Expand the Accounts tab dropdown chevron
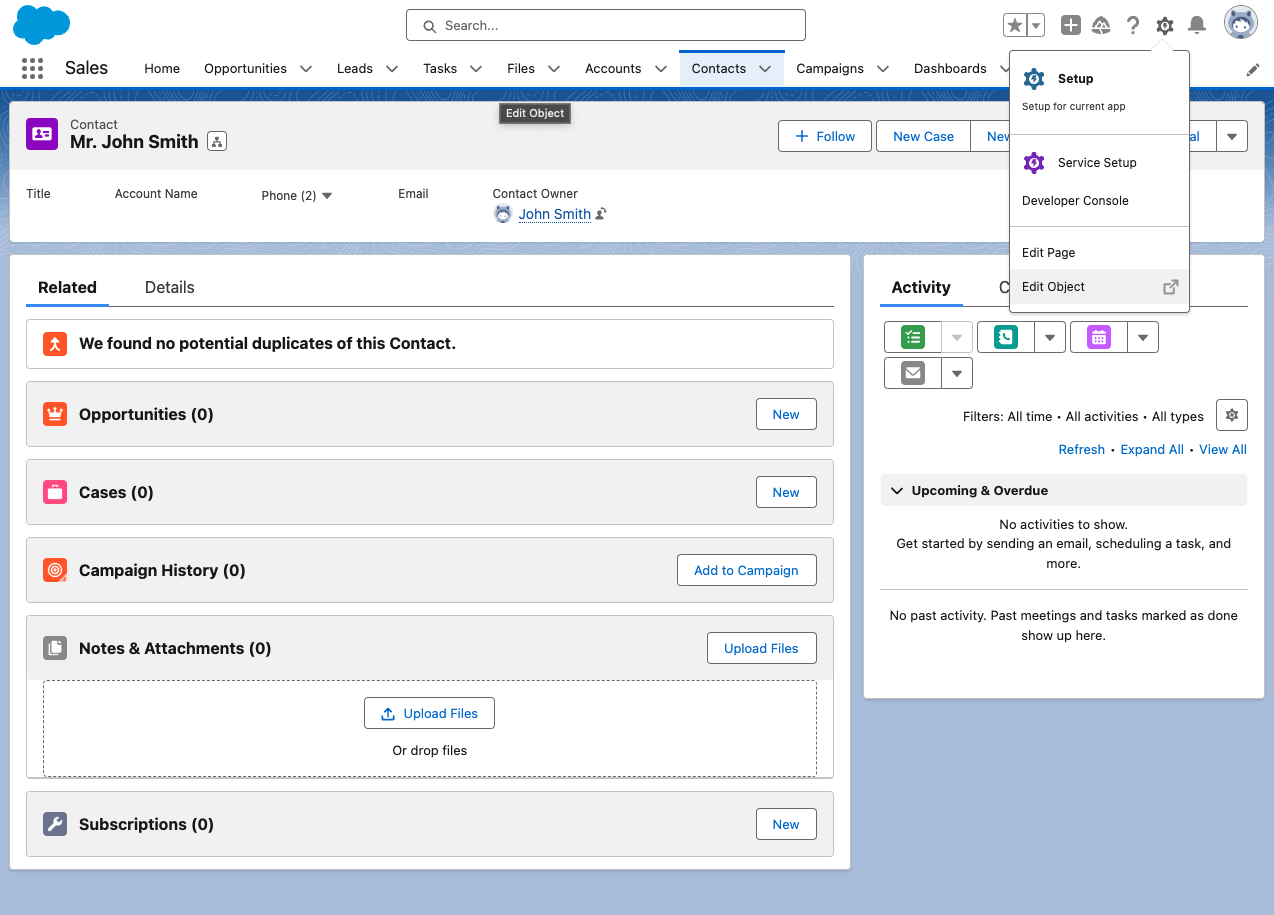 (x=660, y=69)
